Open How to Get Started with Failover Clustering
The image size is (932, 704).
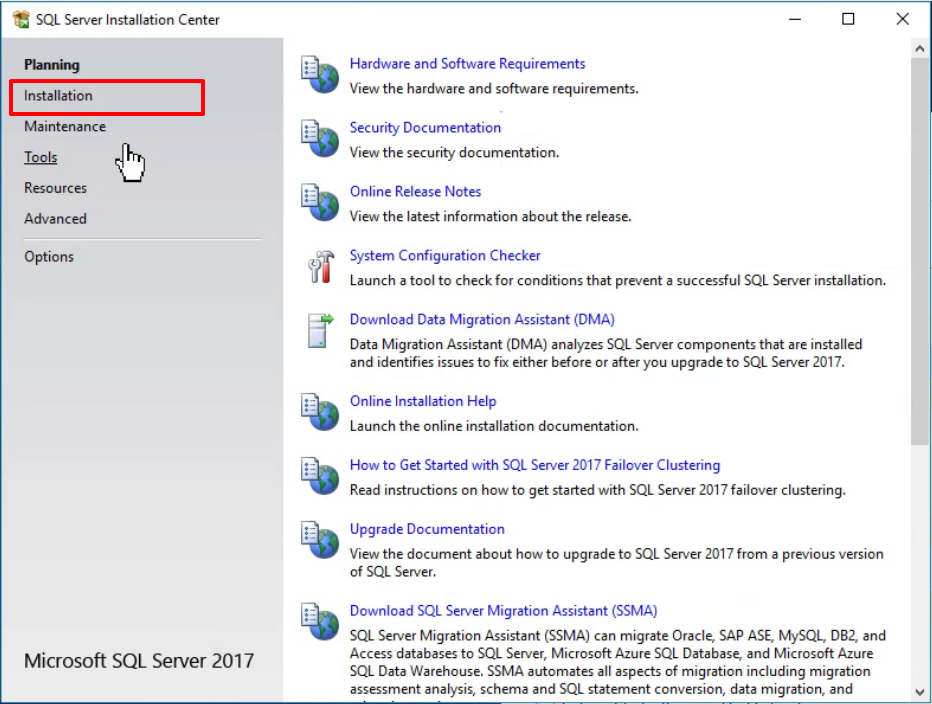click(x=535, y=465)
